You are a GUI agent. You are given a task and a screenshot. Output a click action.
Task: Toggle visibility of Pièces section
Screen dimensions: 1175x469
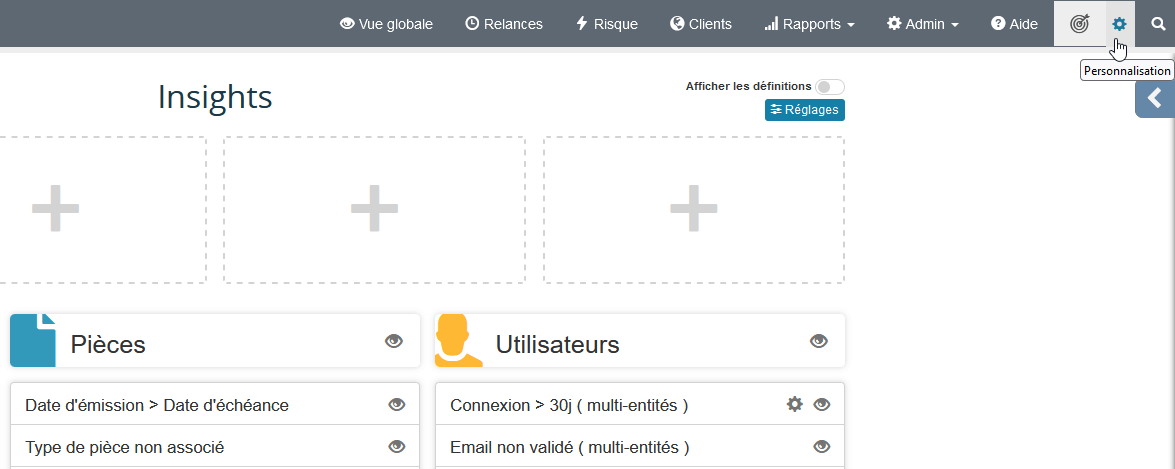(394, 342)
